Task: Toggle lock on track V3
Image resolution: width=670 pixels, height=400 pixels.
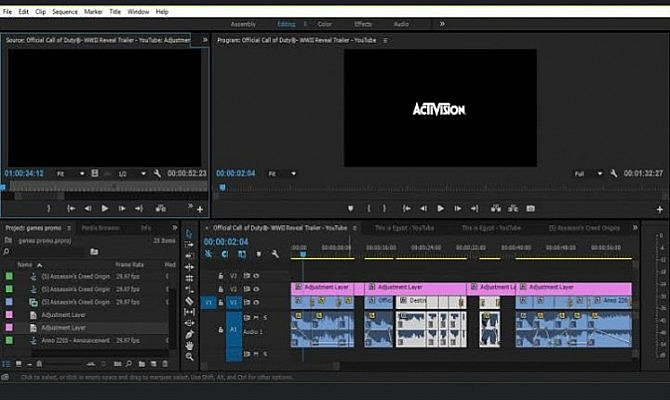Action: 220,276
